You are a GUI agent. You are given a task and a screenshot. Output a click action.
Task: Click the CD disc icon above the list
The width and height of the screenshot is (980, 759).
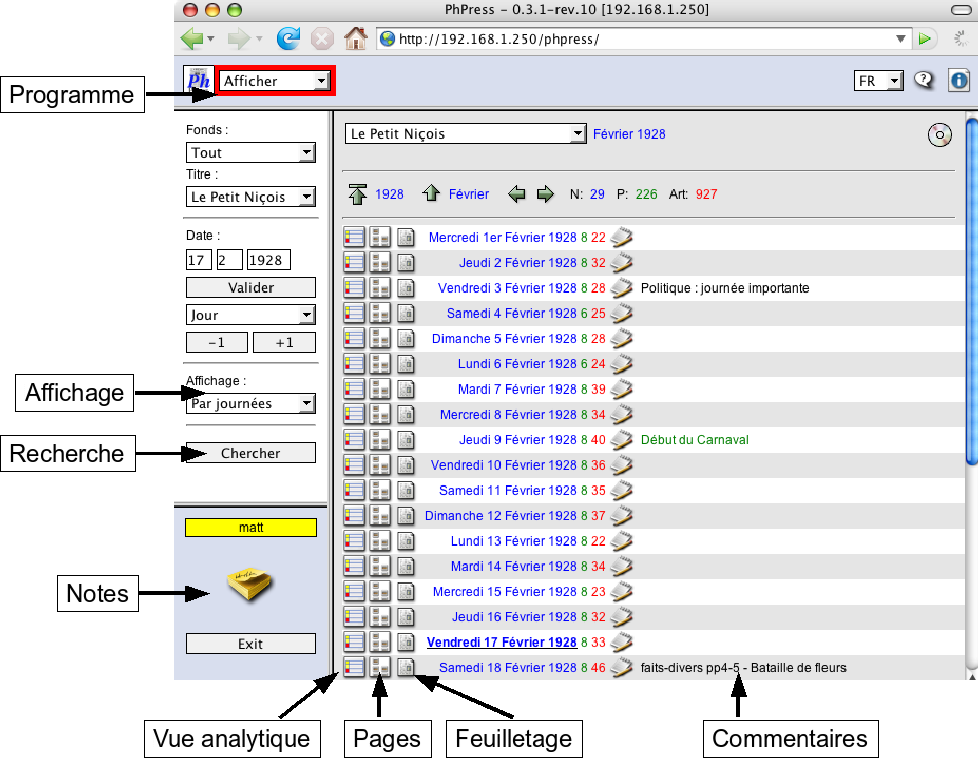click(x=939, y=134)
